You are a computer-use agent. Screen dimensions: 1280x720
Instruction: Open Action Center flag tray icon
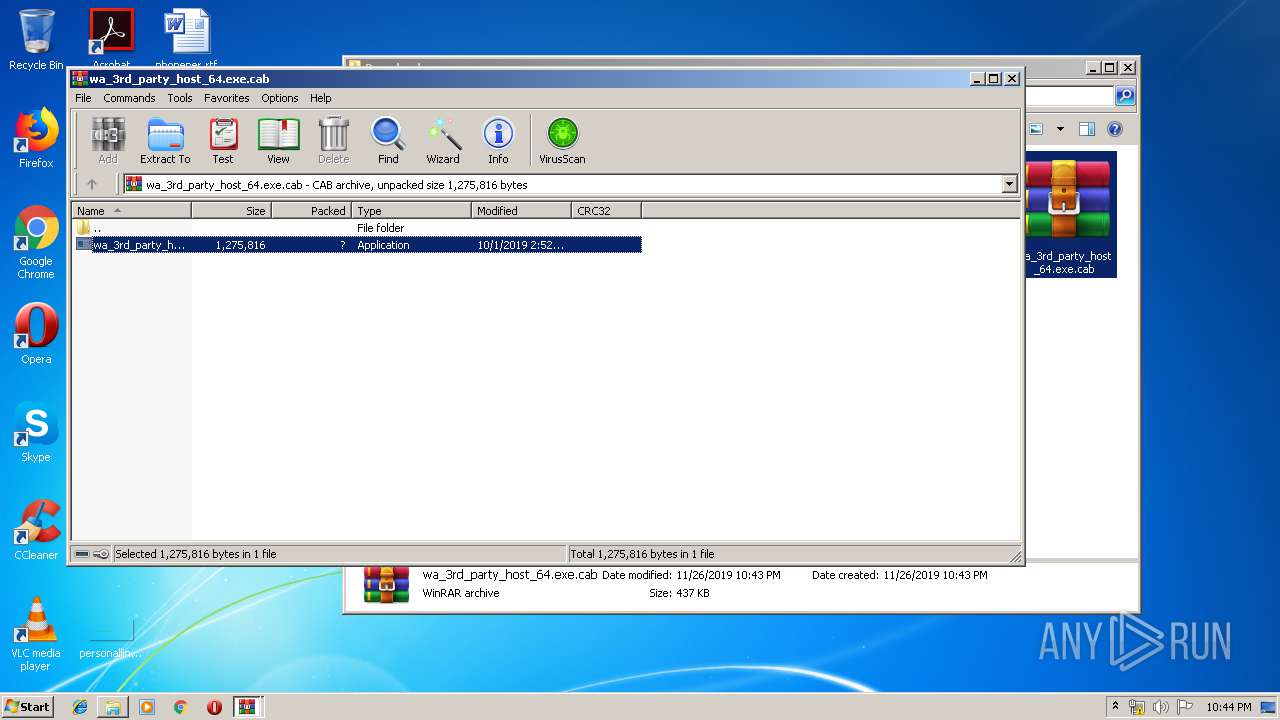tap(1184, 707)
